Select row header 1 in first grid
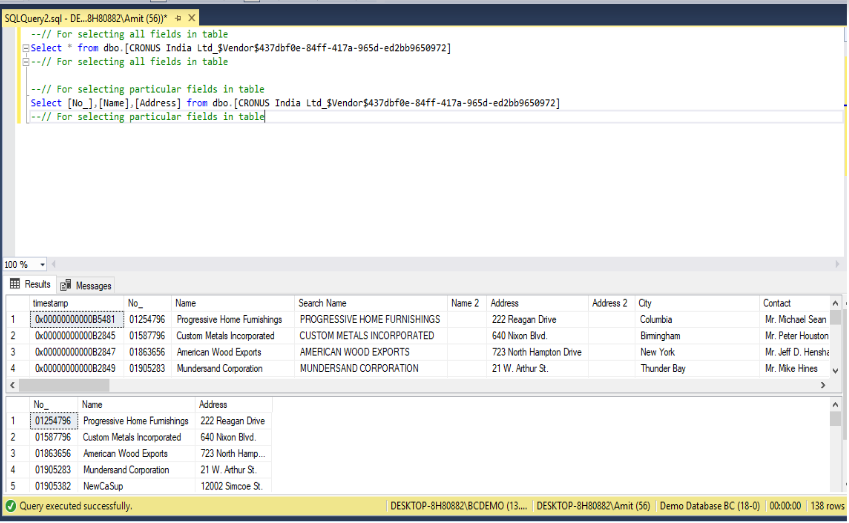849x523 pixels. pyautogui.click(x=18, y=319)
